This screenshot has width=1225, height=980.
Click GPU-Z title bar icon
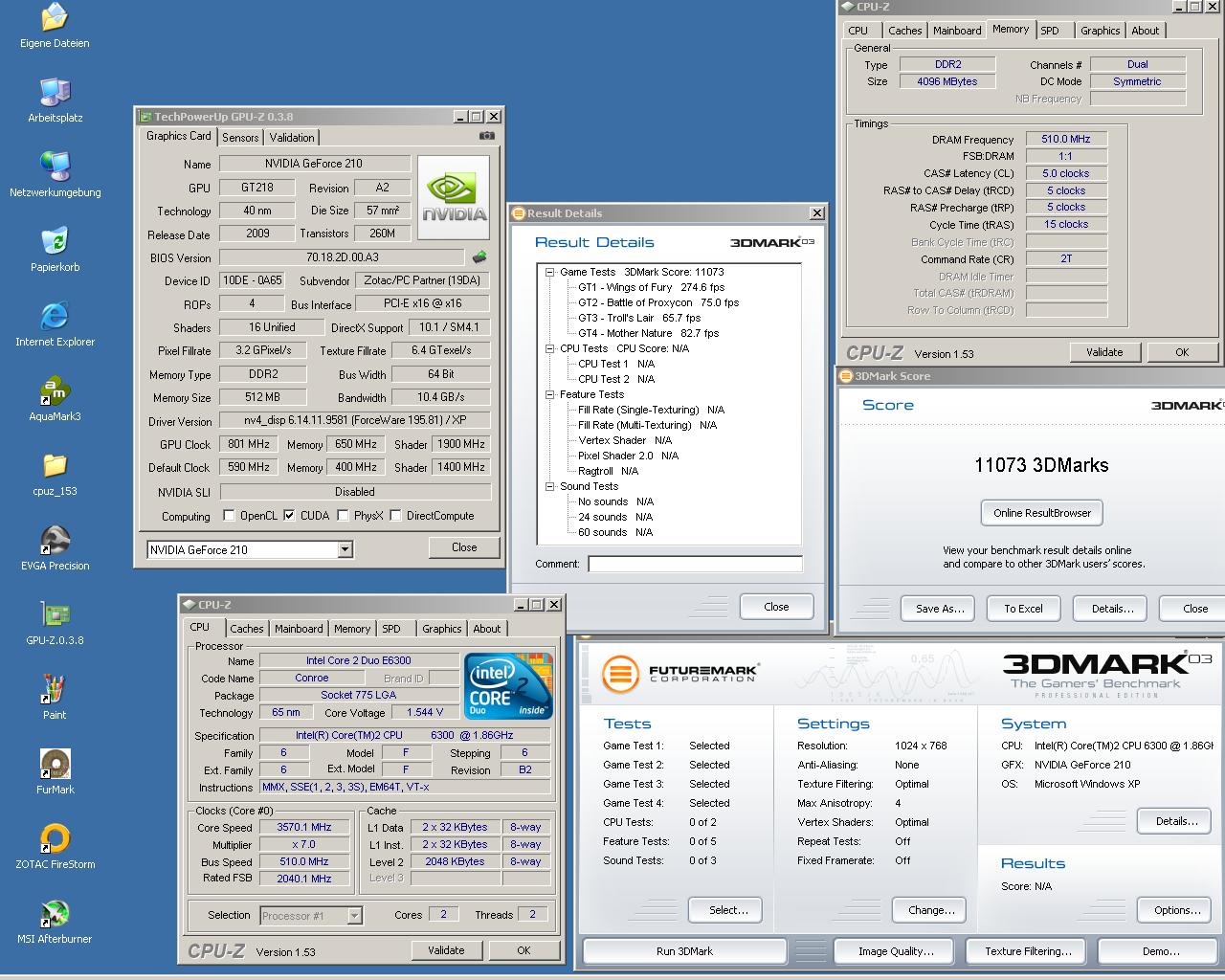point(145,117)
